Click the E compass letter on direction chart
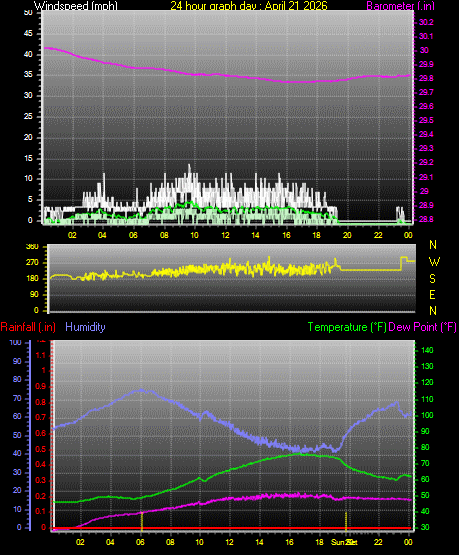 (432, 294)
